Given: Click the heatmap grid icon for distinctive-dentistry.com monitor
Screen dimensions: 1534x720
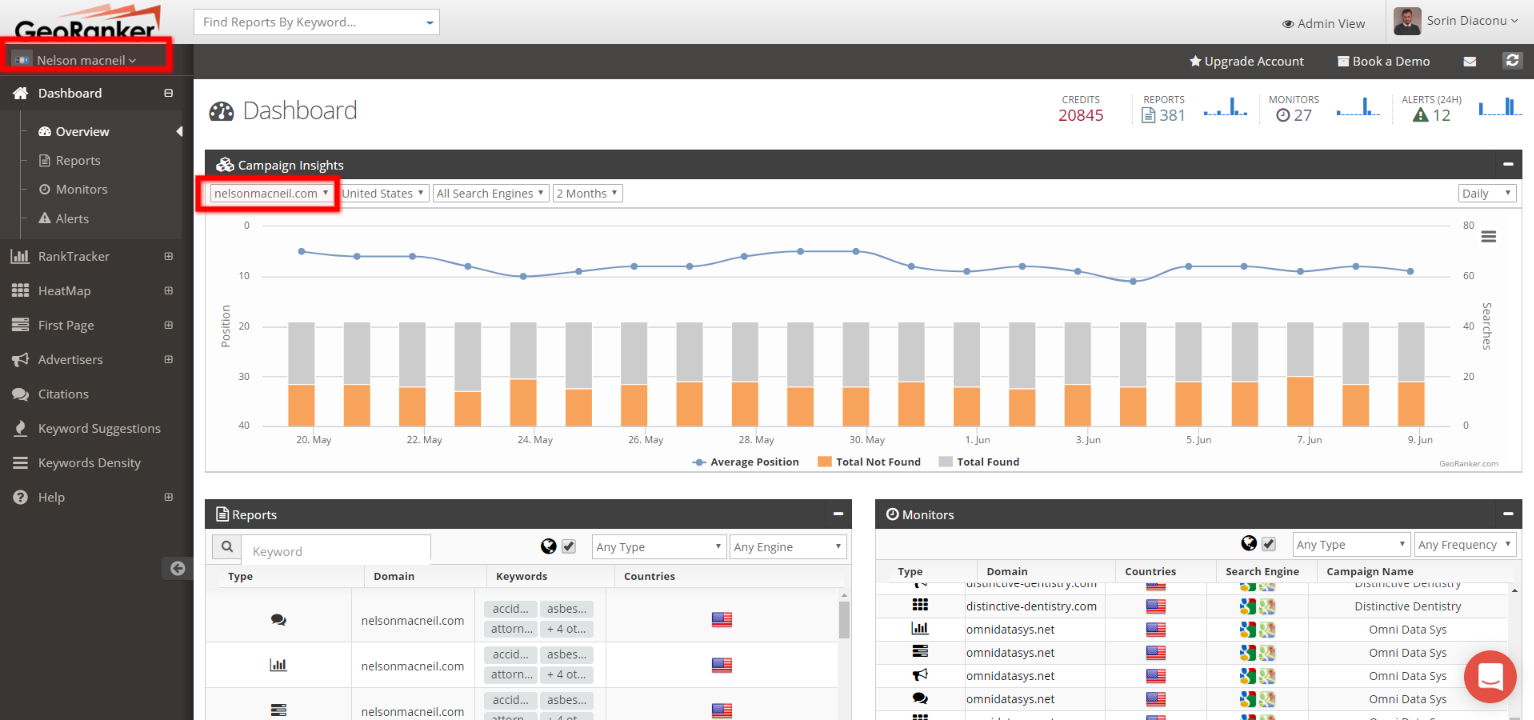Looking at the screenshot, I should coord(920,606).
